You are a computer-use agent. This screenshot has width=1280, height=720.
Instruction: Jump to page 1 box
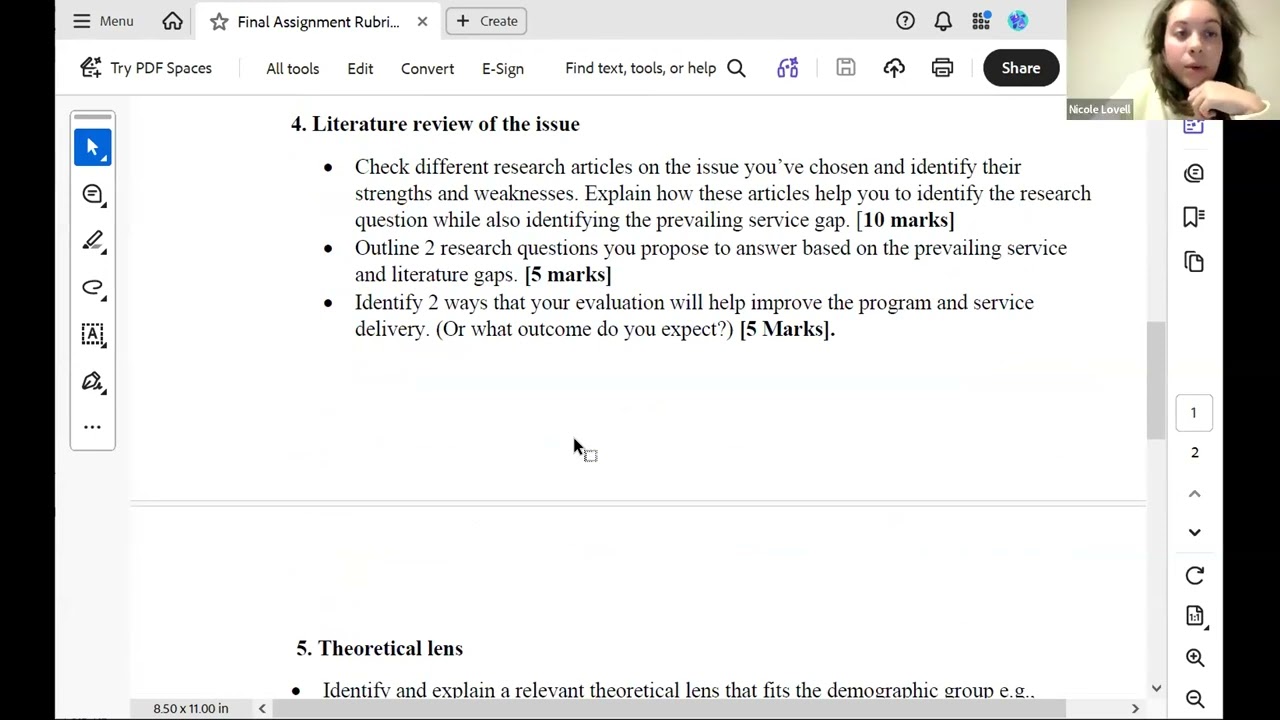1193,413
